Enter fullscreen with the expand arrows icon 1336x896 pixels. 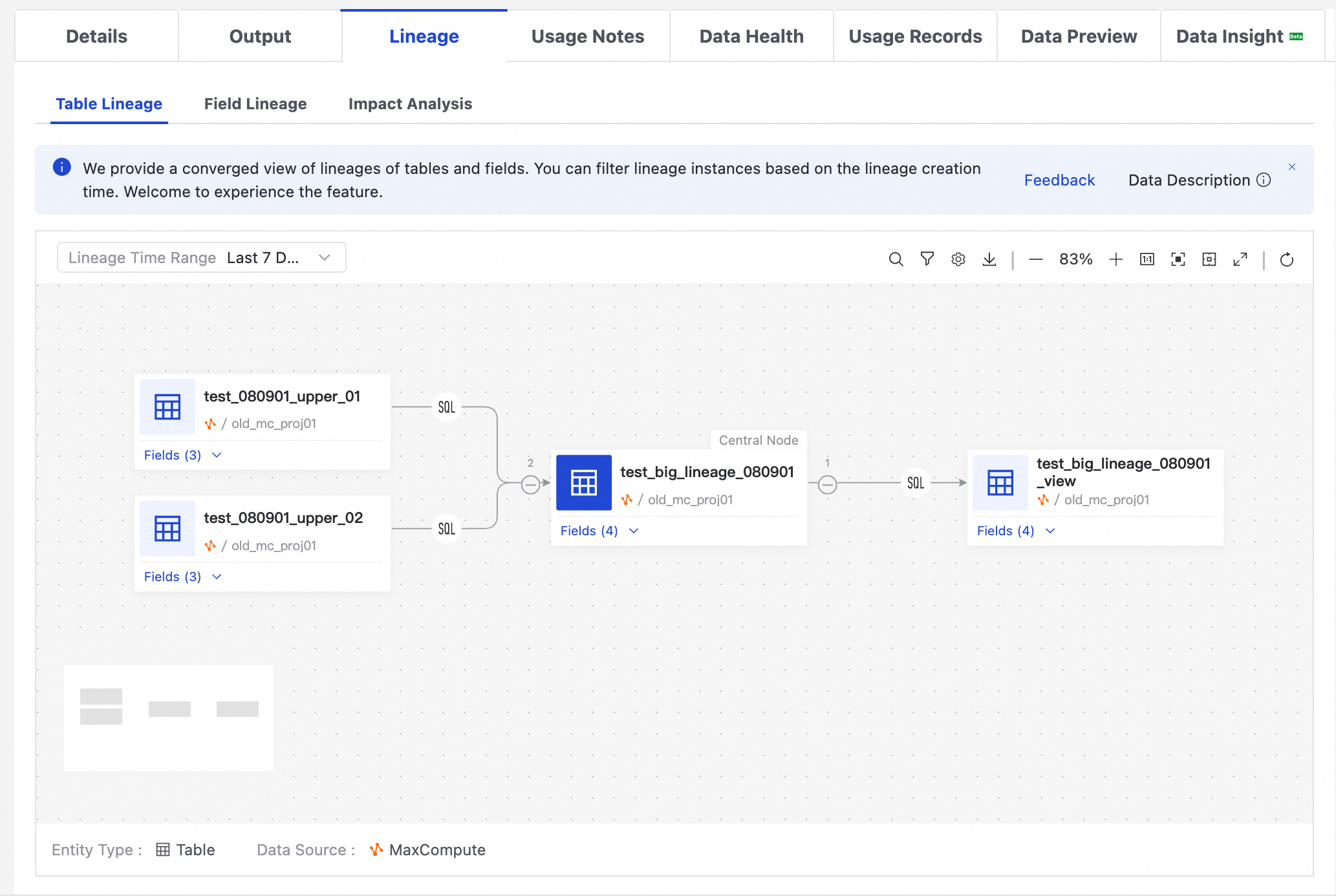(1240, 259)
